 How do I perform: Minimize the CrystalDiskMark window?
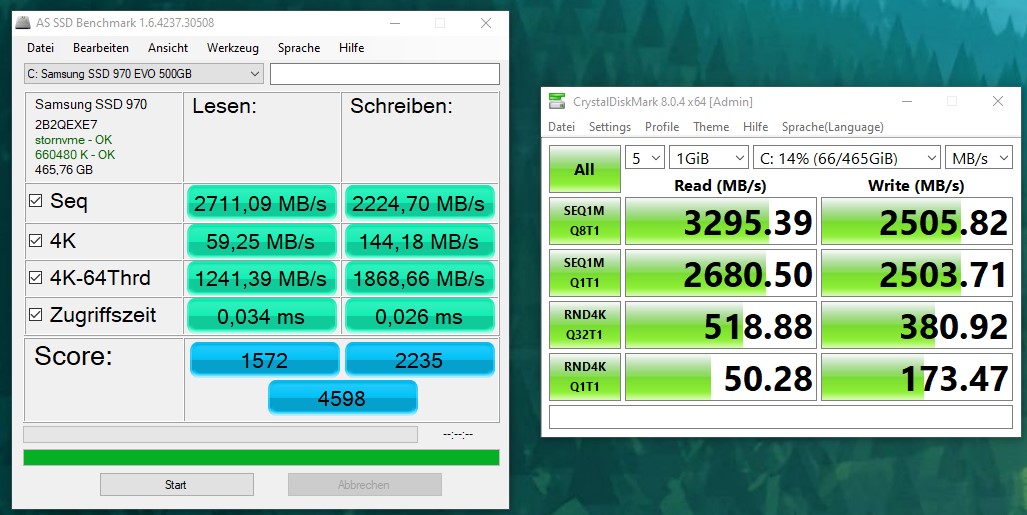point(907,102)
